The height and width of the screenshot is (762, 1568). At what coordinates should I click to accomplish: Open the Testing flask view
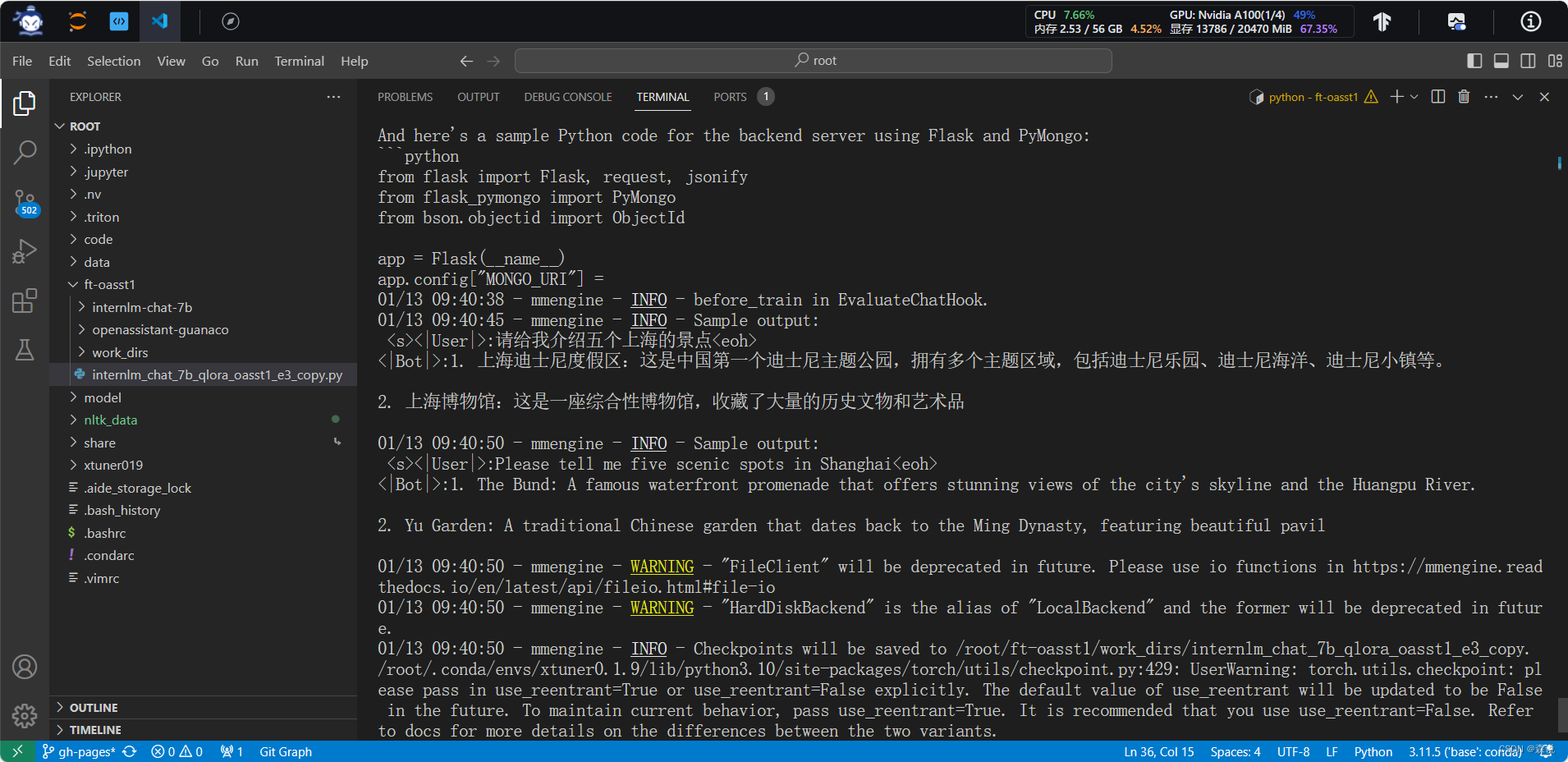[x=25, y=350]
